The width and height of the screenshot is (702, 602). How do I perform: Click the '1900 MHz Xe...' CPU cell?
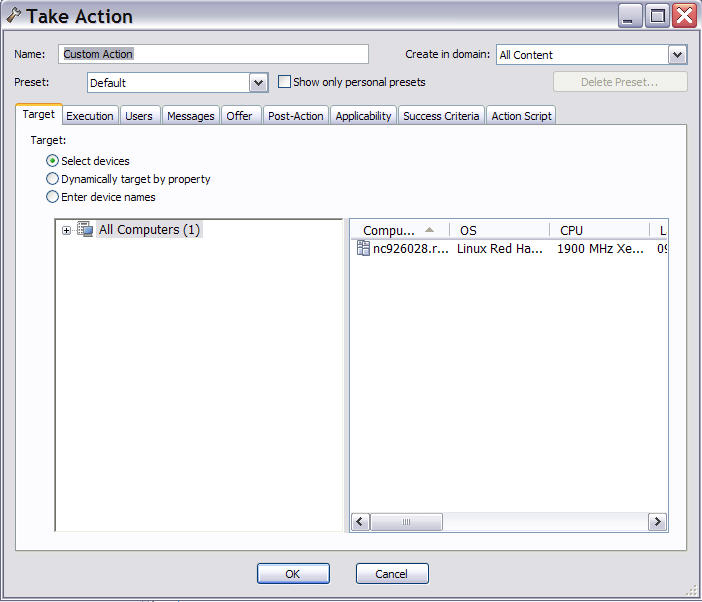600,248
